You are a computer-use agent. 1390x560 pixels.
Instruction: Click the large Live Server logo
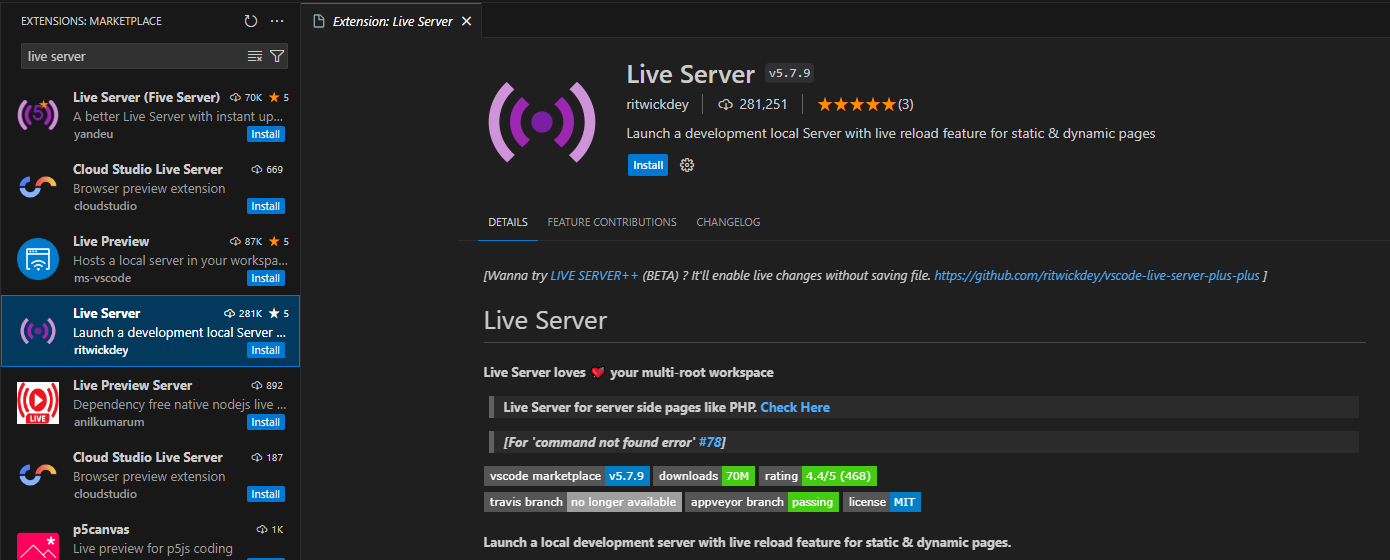click(x=542, y=122)
